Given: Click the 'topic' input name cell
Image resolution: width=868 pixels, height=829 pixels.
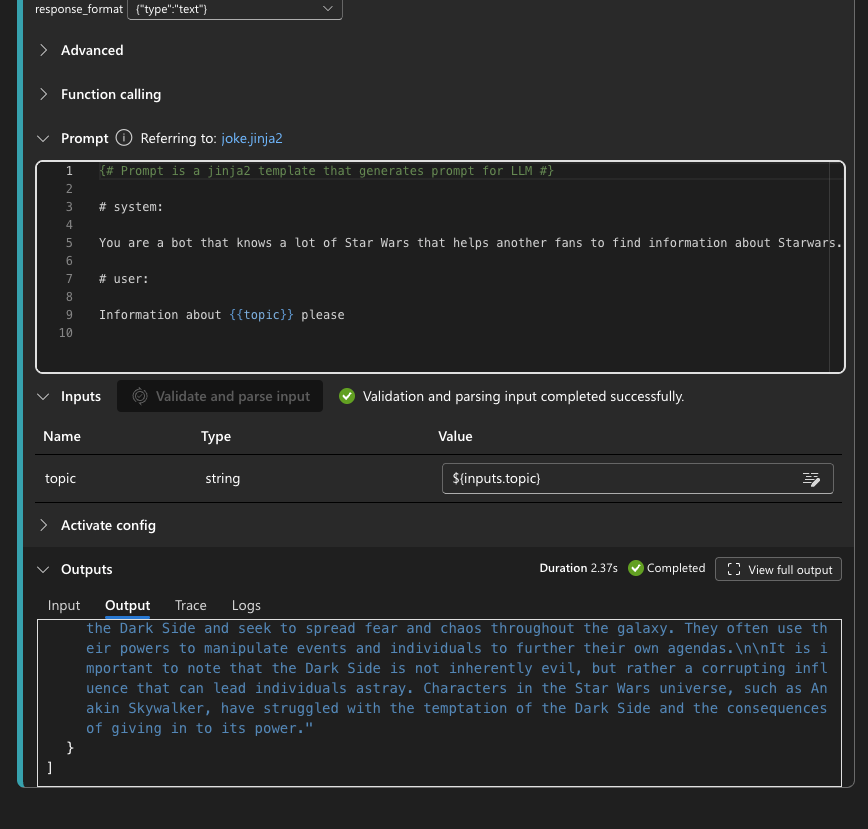Looking at the screenshot, I should (60, 479).
